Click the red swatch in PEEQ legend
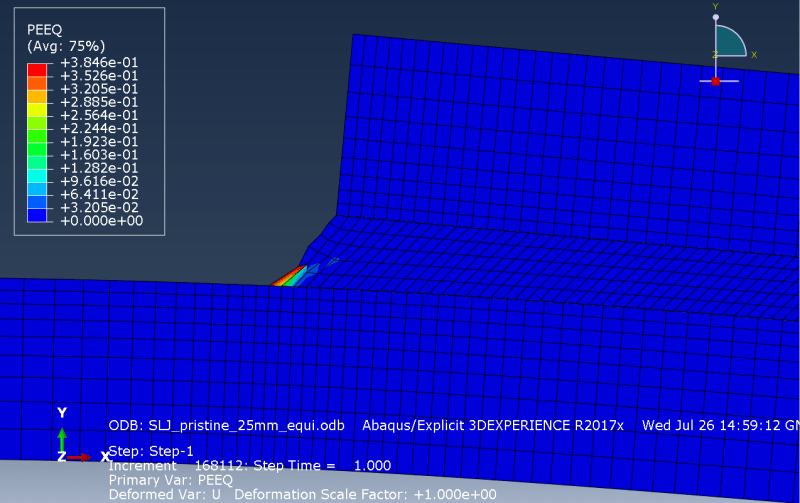The image size is (800, 503). [37, 70]
